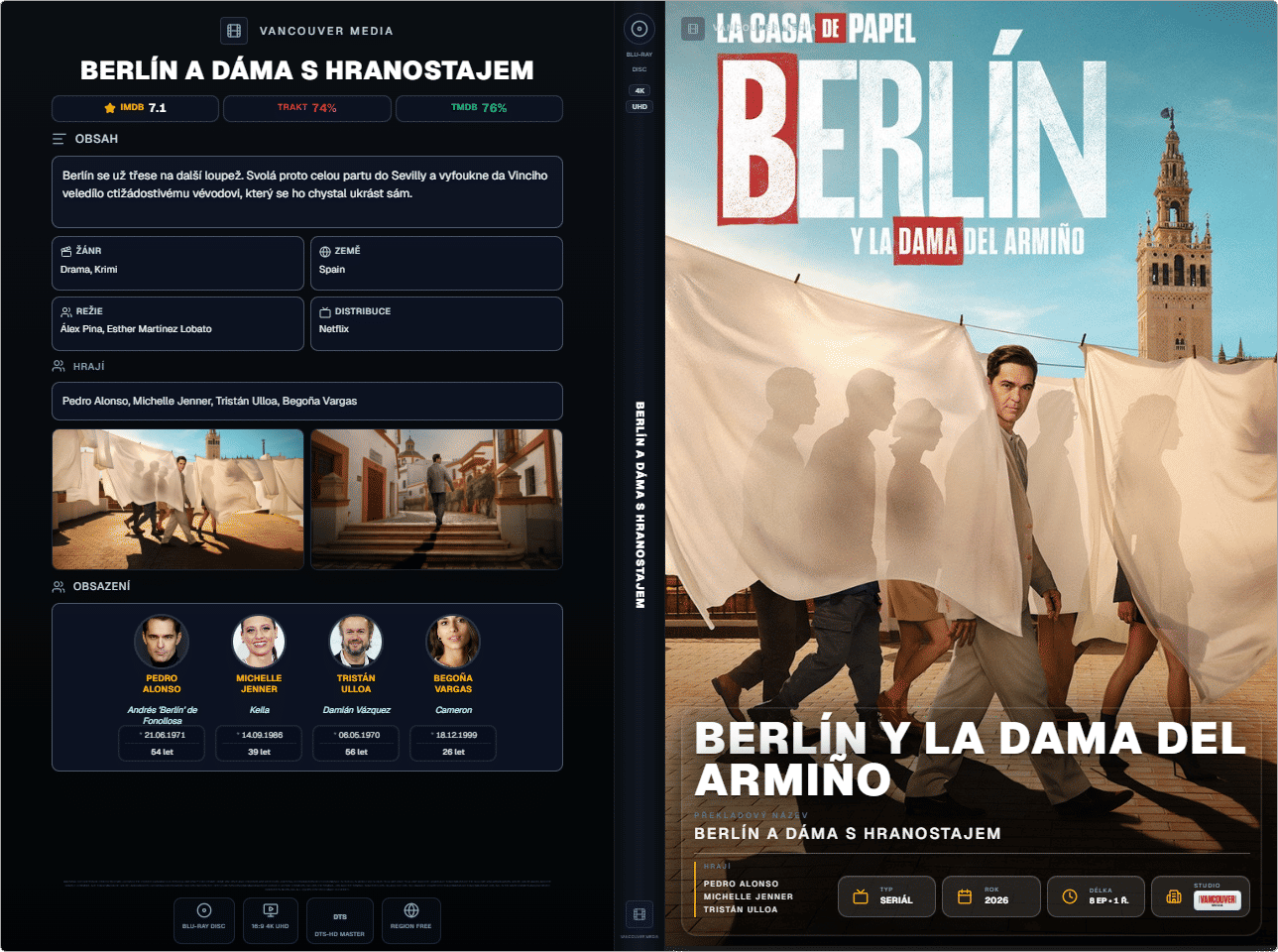Viewport: 1278px width, 952px height.
Task: Click the IMDB star icon
Action: [x=110, y=108]
